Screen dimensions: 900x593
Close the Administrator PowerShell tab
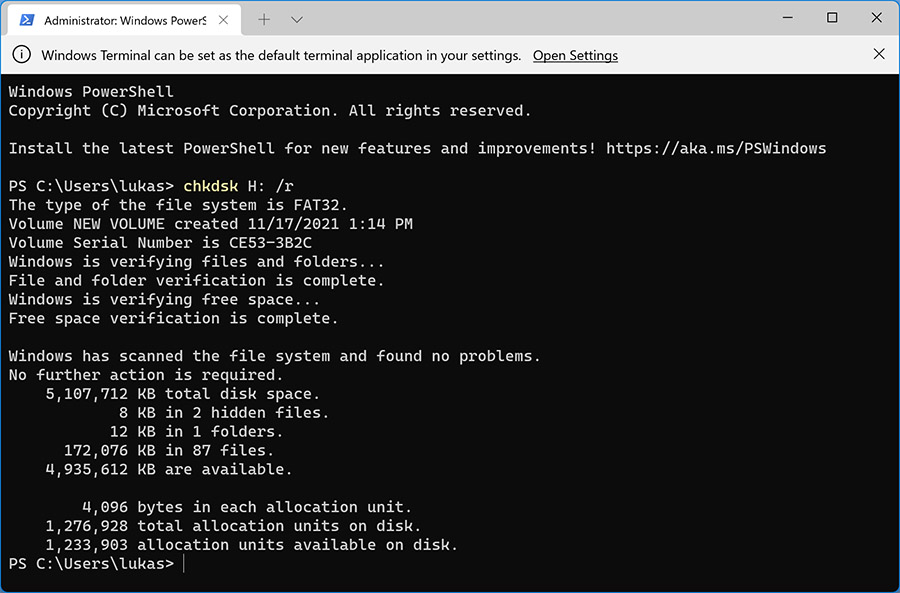pos(224,18)
